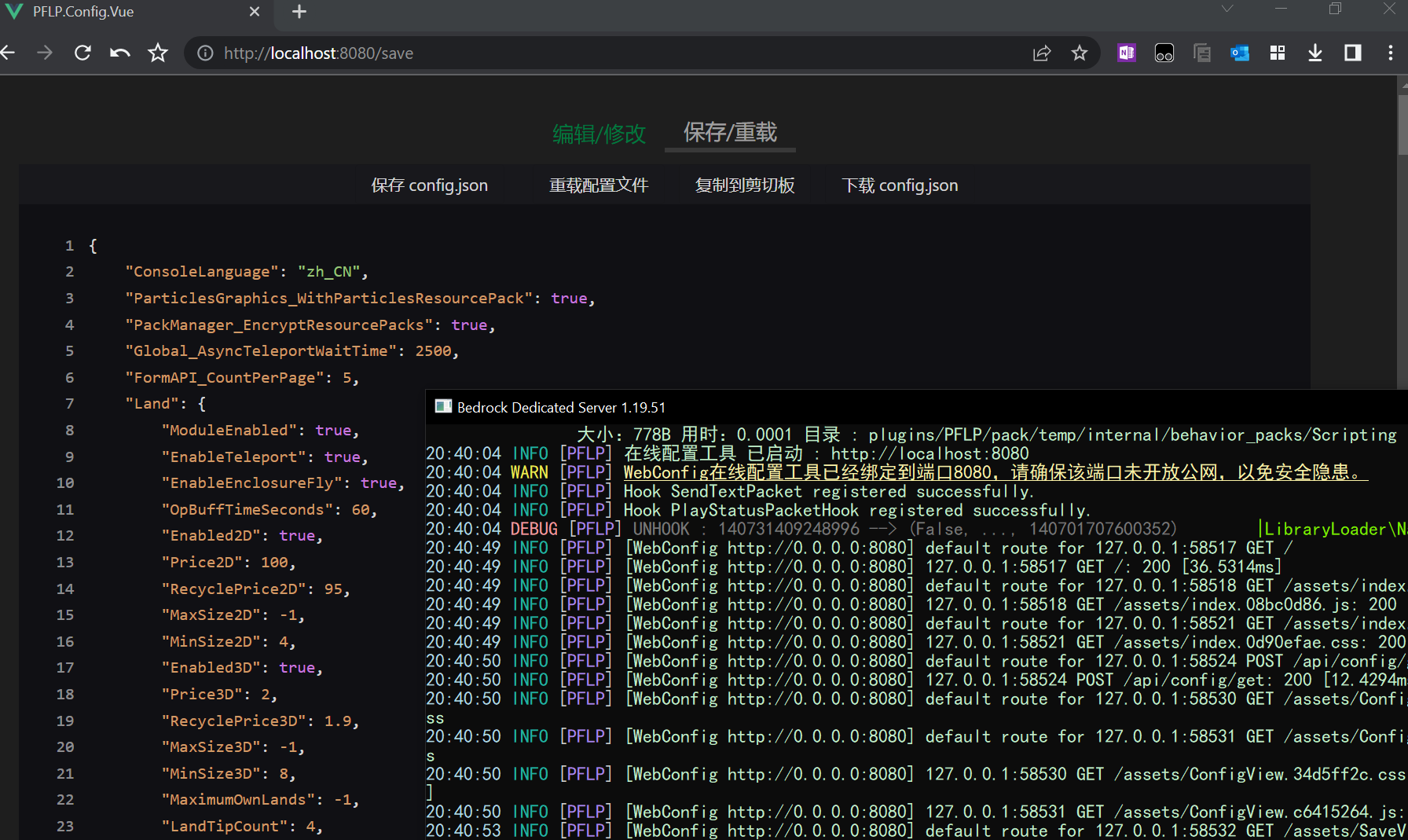Click the value 2500 on line 5
This screenshot has width=1408, height=840.
point(433,351)
